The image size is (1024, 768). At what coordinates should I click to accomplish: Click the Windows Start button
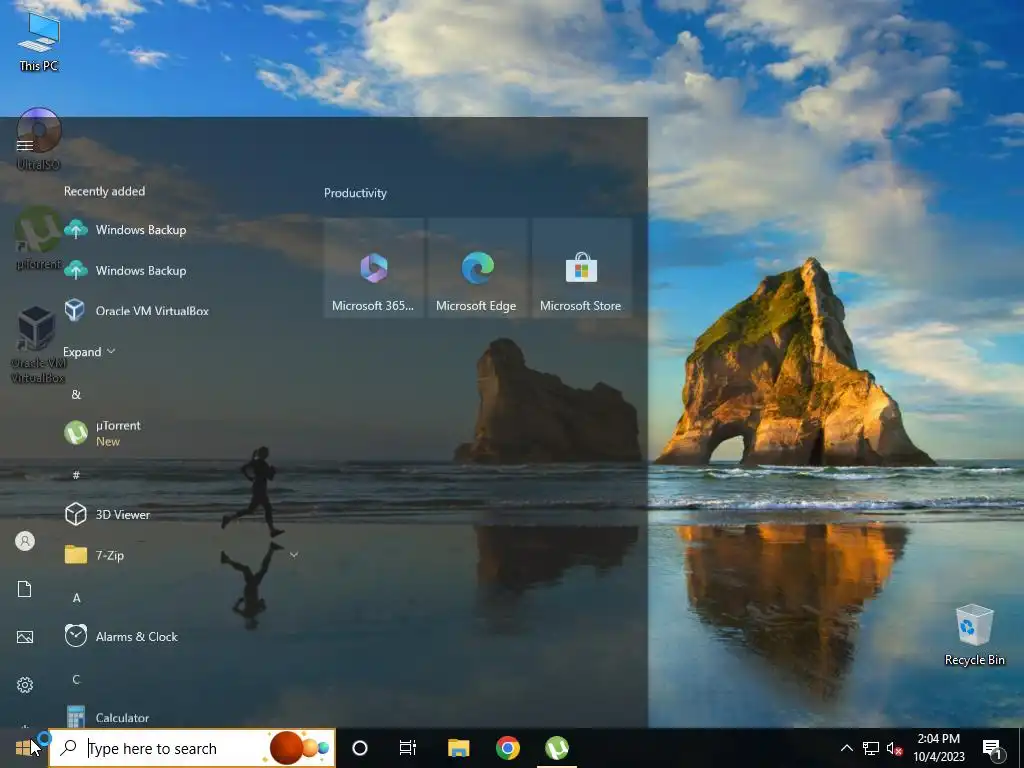coord(24,748)
